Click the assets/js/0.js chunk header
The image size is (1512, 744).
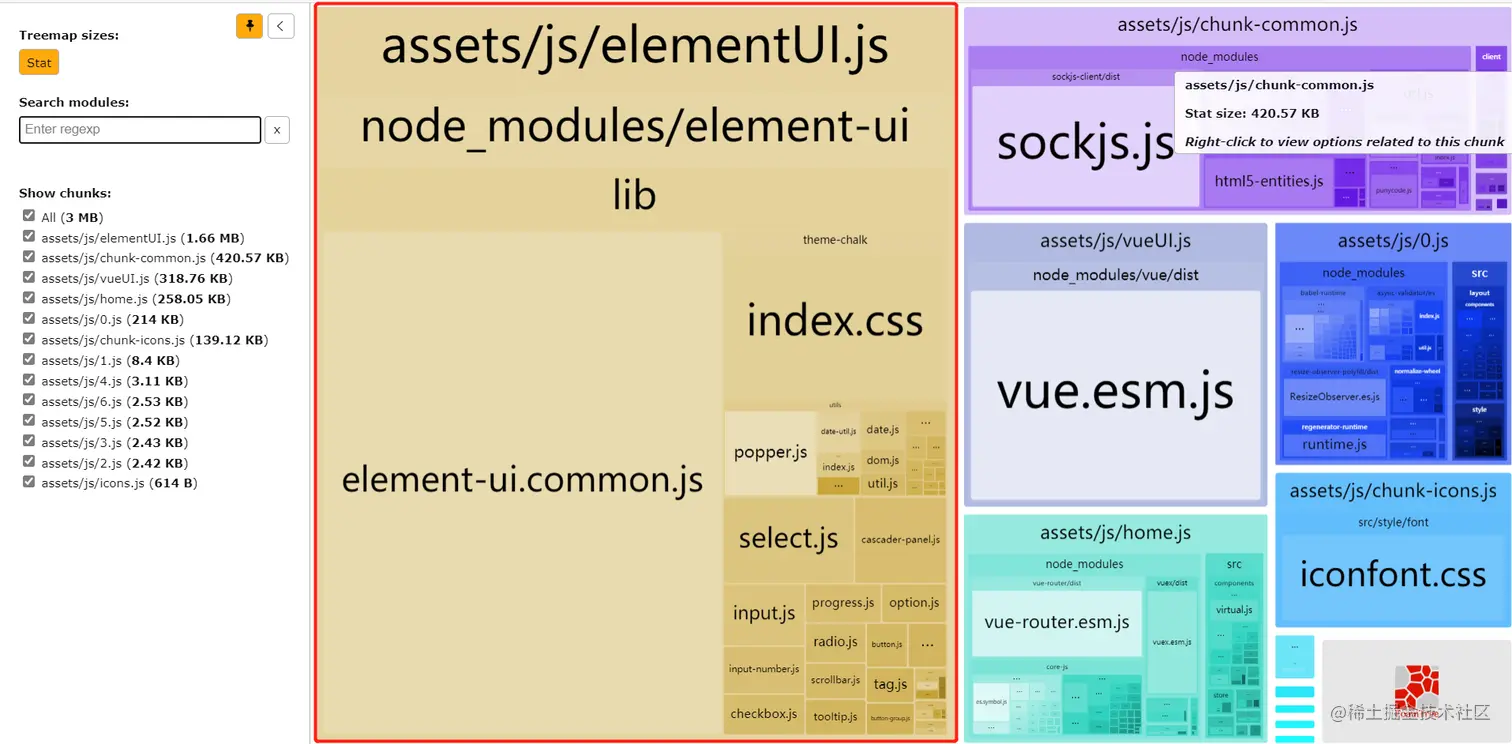click(1392, 241)
